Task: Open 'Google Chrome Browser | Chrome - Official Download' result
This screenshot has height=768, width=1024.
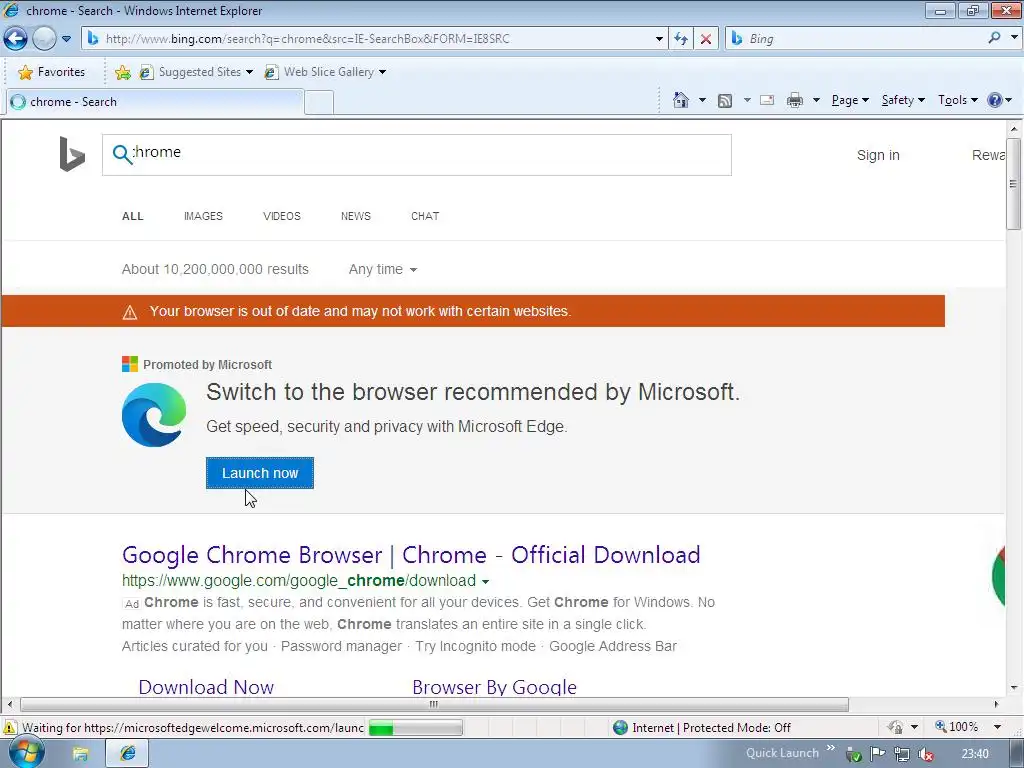Action: click(x=411, y=554)
